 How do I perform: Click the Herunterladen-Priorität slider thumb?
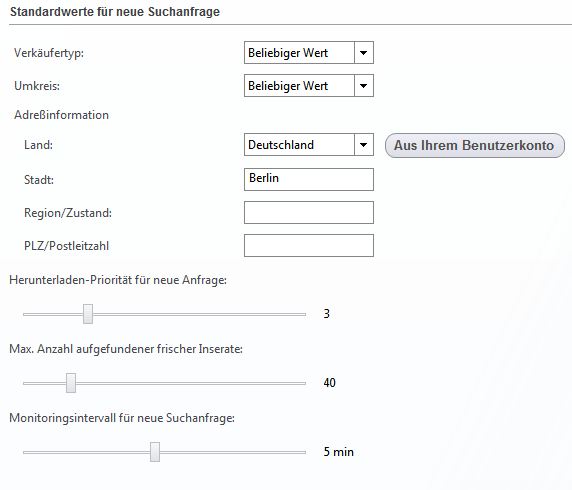tap(88, 314)
